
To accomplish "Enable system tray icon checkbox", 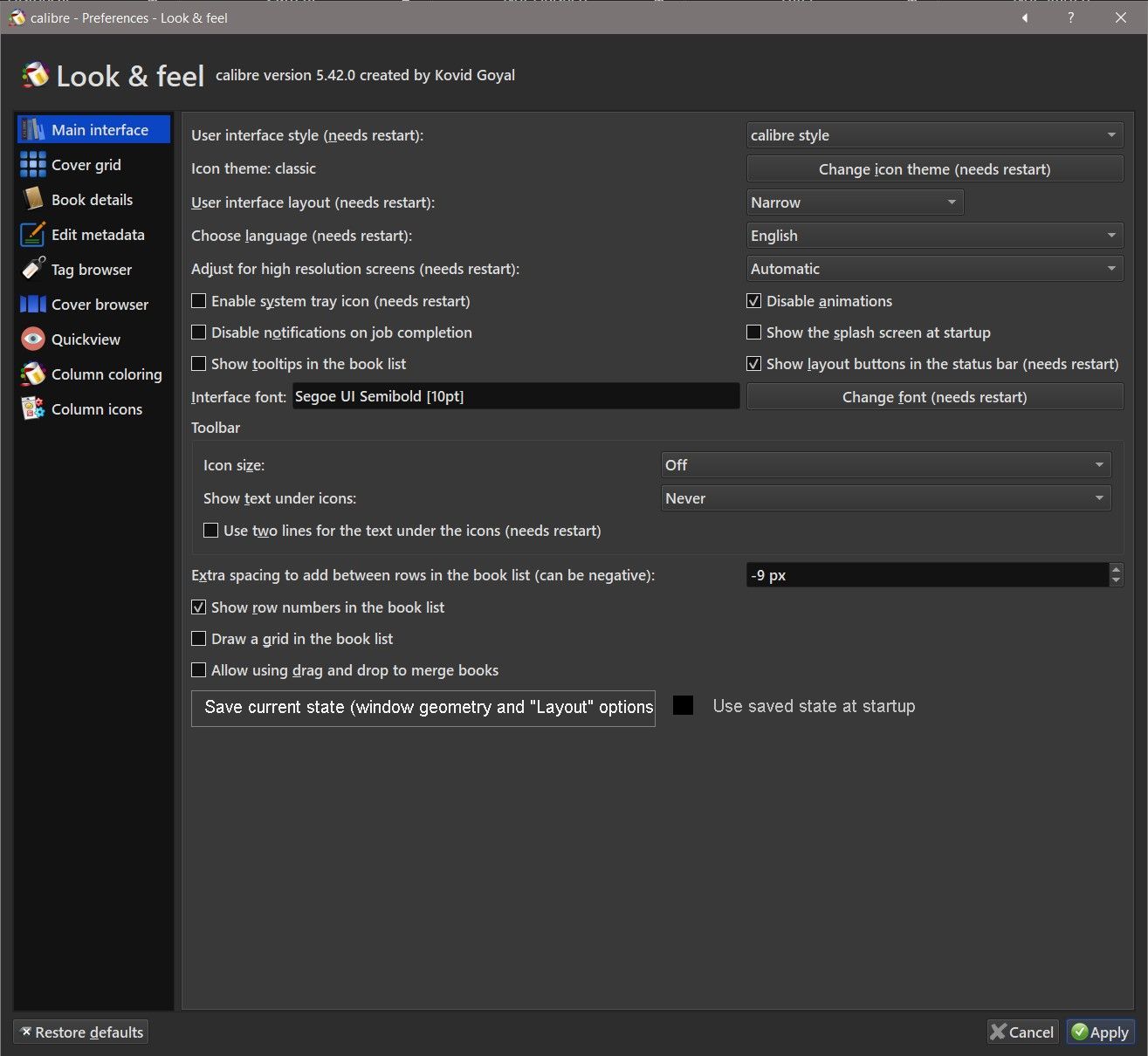I will [199, 301].
